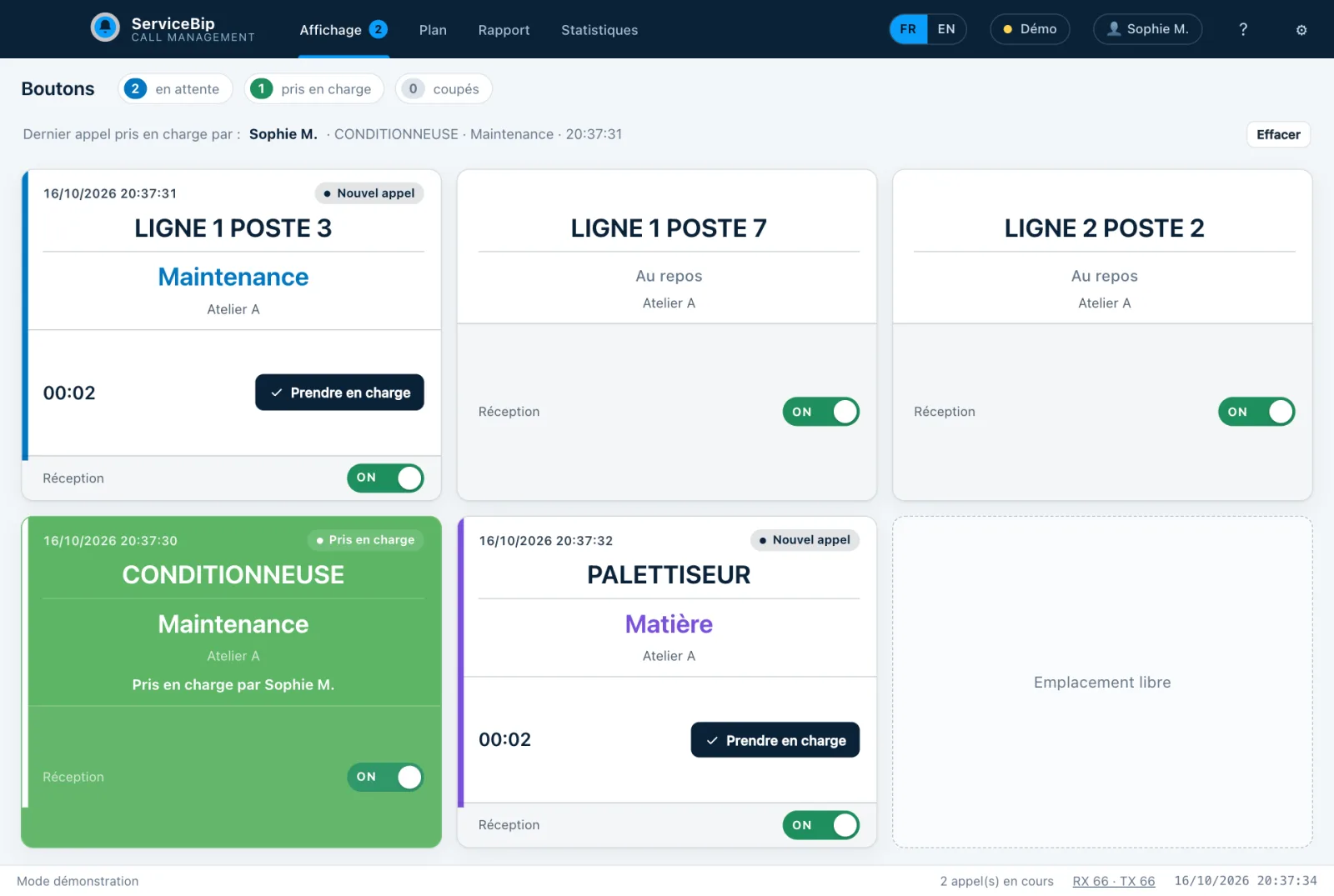Click 'Nouvel appel' badge on PALETTISEUR
1334x896 pixels.
pos(805,540)
